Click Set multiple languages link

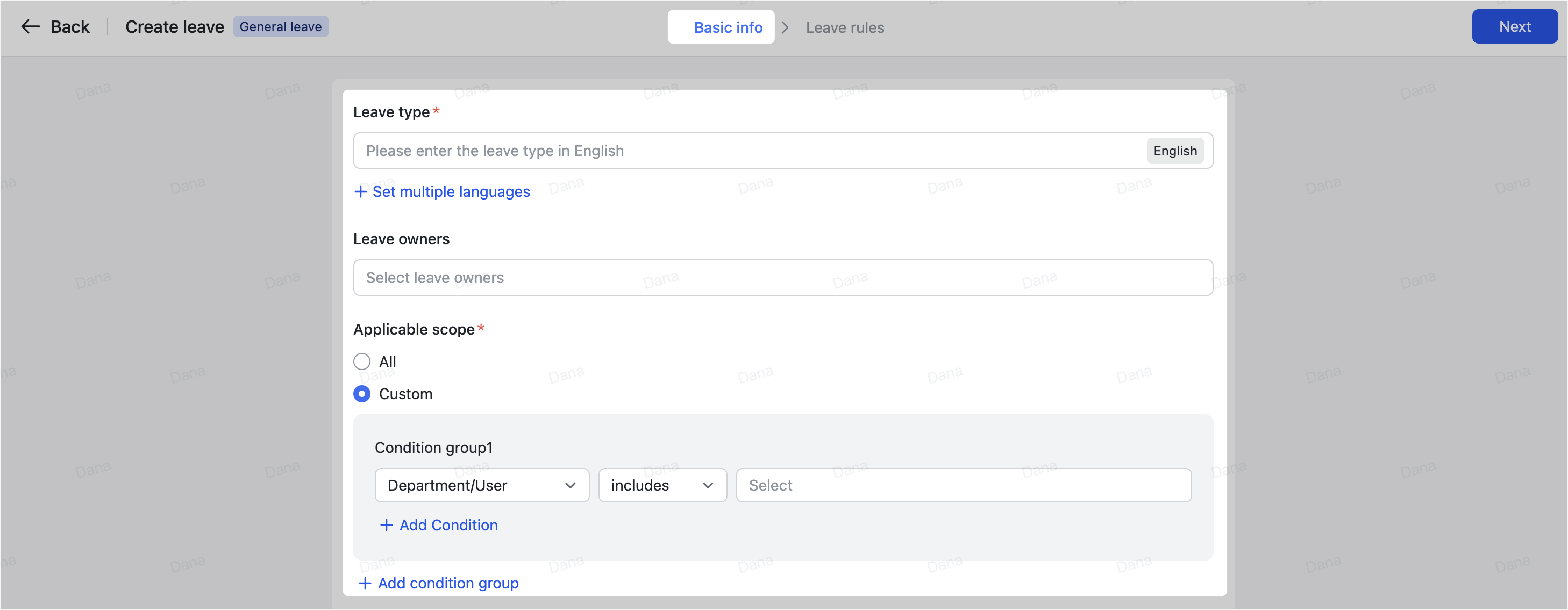451,191
